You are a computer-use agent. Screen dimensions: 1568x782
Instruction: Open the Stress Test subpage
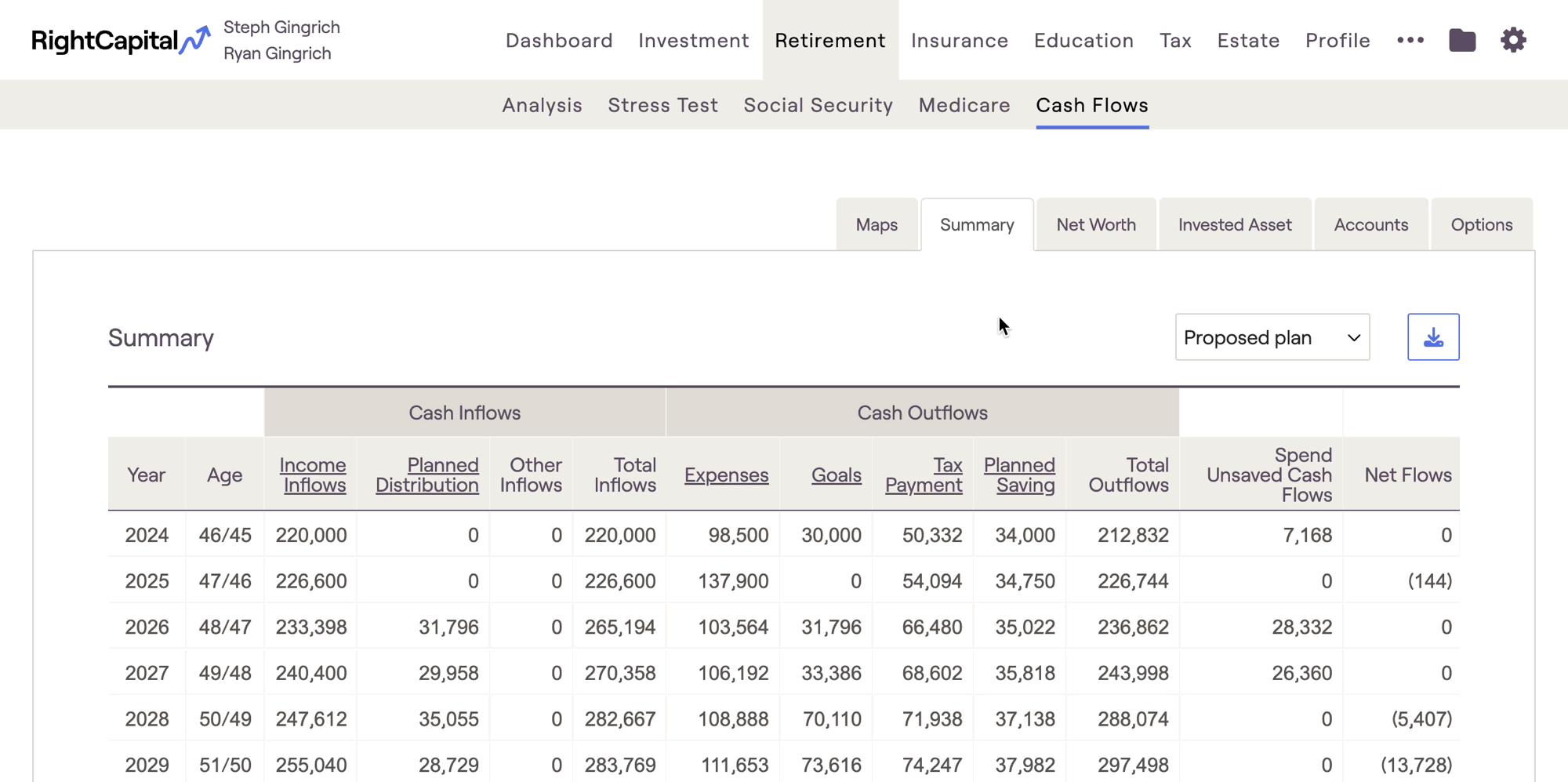tap(662, 105)
